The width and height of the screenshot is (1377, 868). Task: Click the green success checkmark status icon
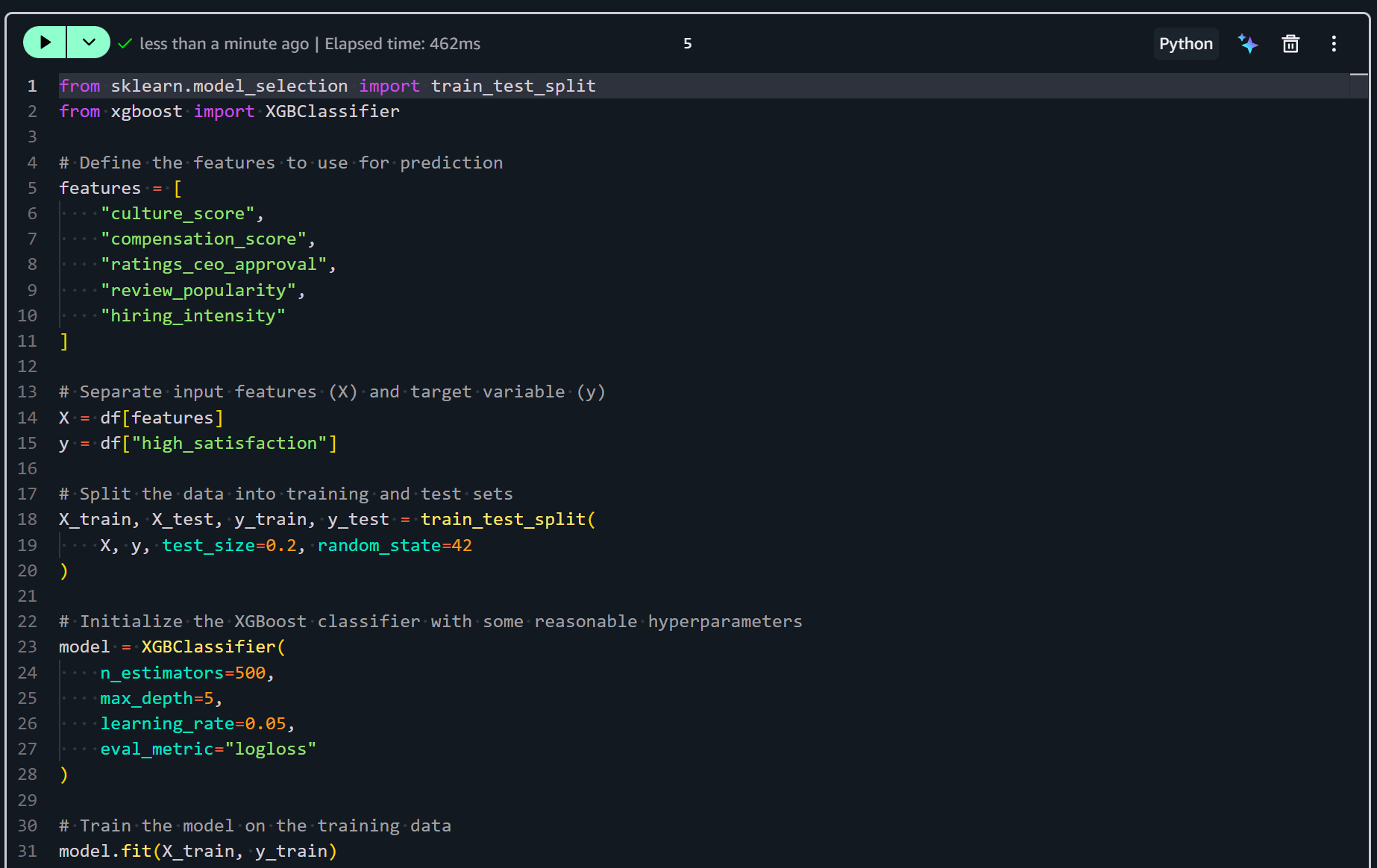click(x=125, y=43)
